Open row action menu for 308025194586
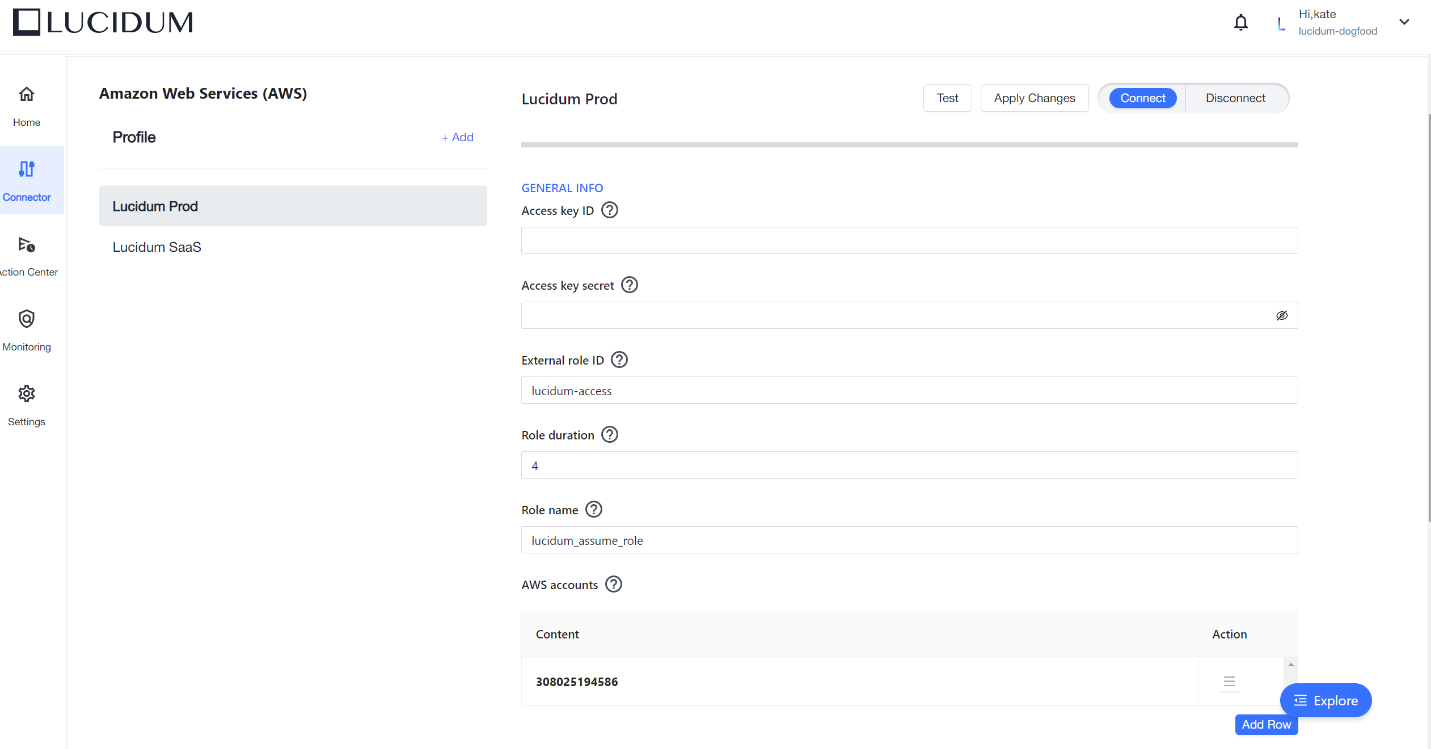Image resolution: width=1431 pixels, height=749 pixels. (1229, 682)
